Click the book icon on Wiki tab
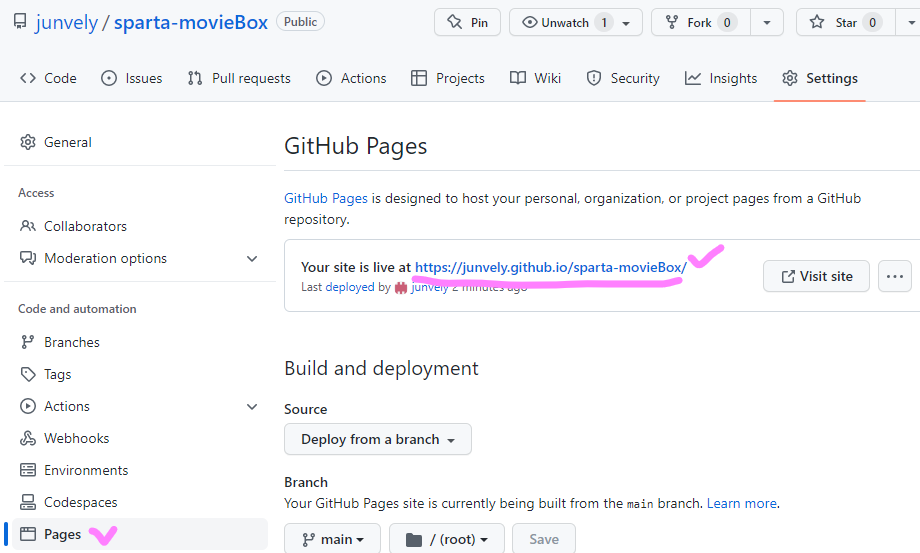Viewport: 920px width, 553px height. [x=518, y=78]
